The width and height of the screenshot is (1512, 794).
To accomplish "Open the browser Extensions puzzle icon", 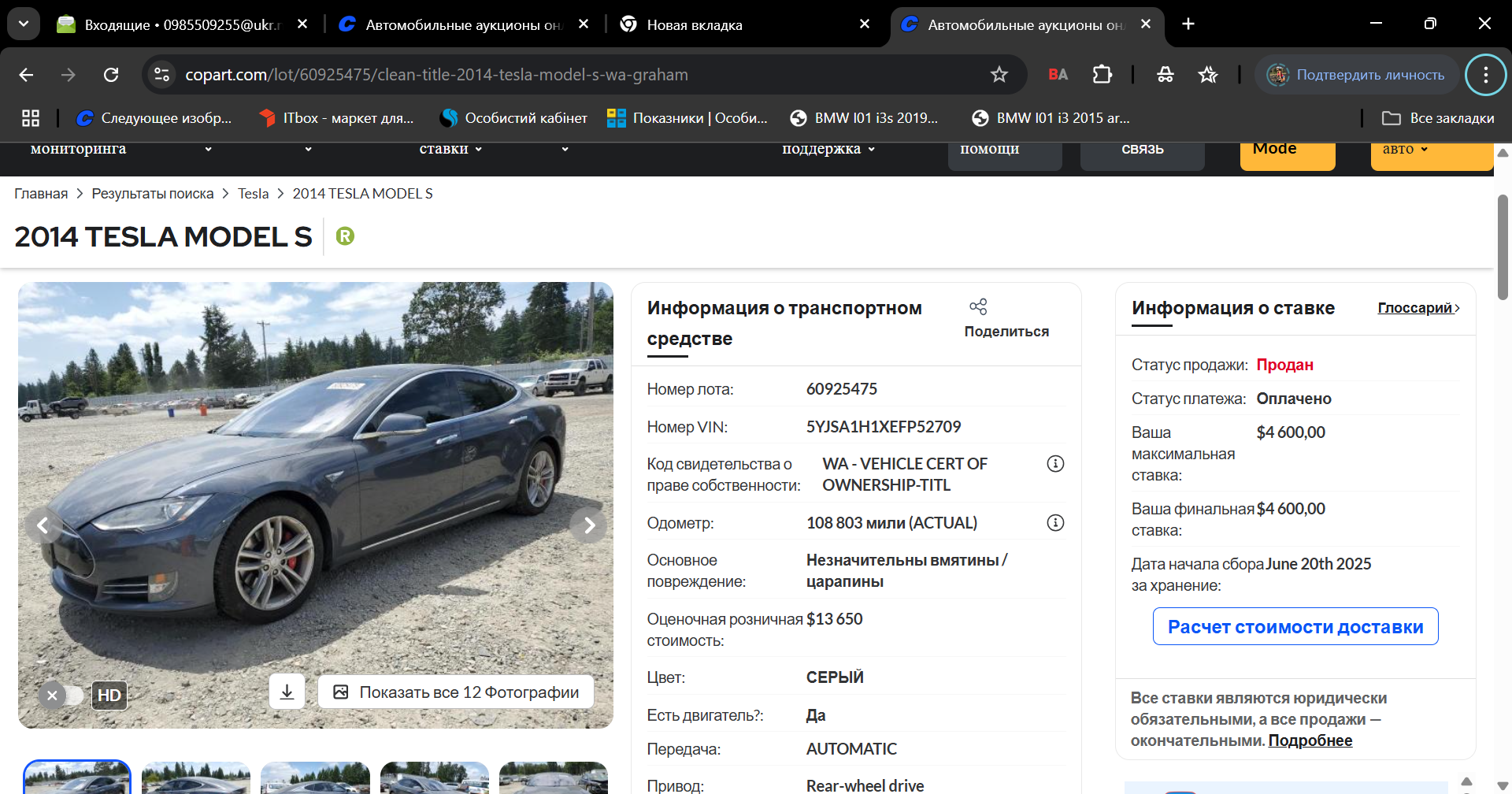I will [x=1102, y=75].
